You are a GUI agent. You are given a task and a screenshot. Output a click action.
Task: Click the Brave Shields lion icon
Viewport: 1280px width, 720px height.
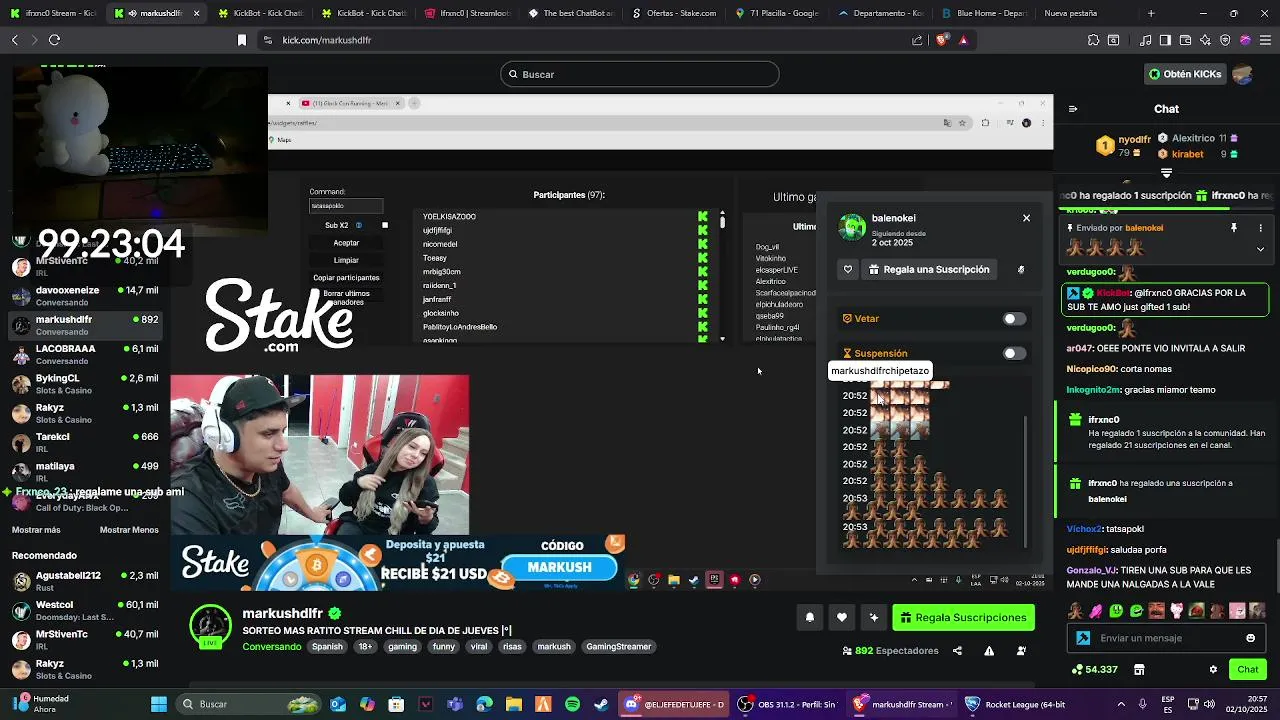pos(941,40)
